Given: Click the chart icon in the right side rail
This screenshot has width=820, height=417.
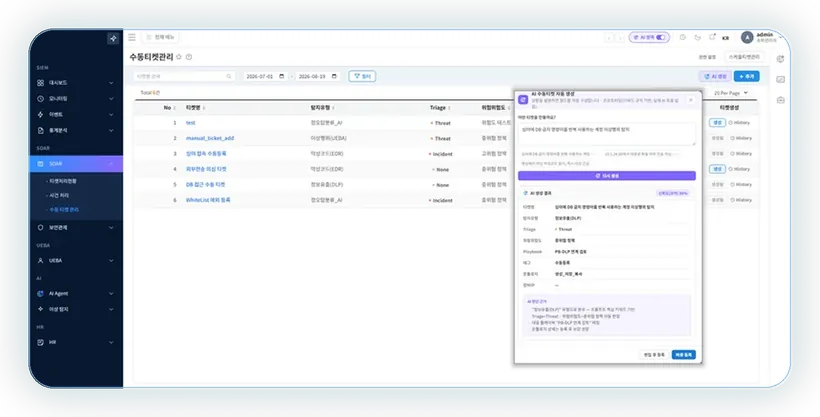Looking at the screenshot, I should [x=780, y=80].
